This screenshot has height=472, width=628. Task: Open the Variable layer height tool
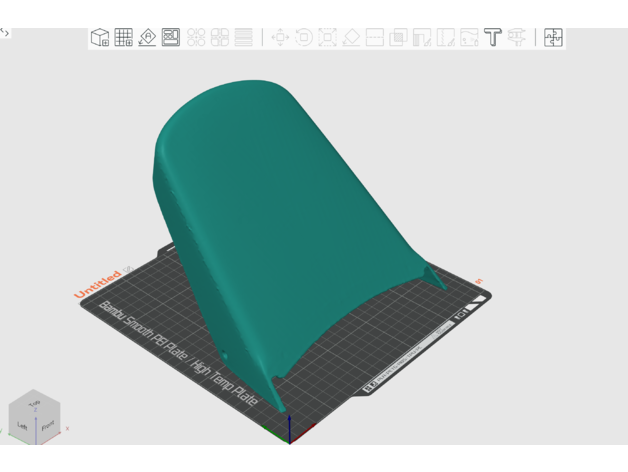pos(244,38)
